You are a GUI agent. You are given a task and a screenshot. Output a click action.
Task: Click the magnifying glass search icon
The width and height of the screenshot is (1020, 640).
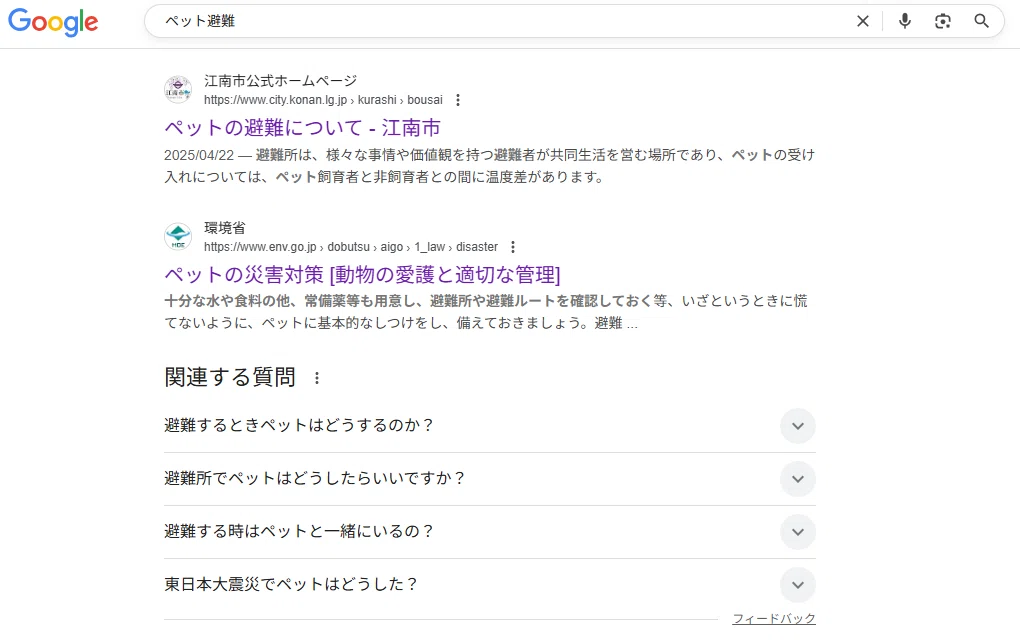pyautogui.click(x=982, y=21)
